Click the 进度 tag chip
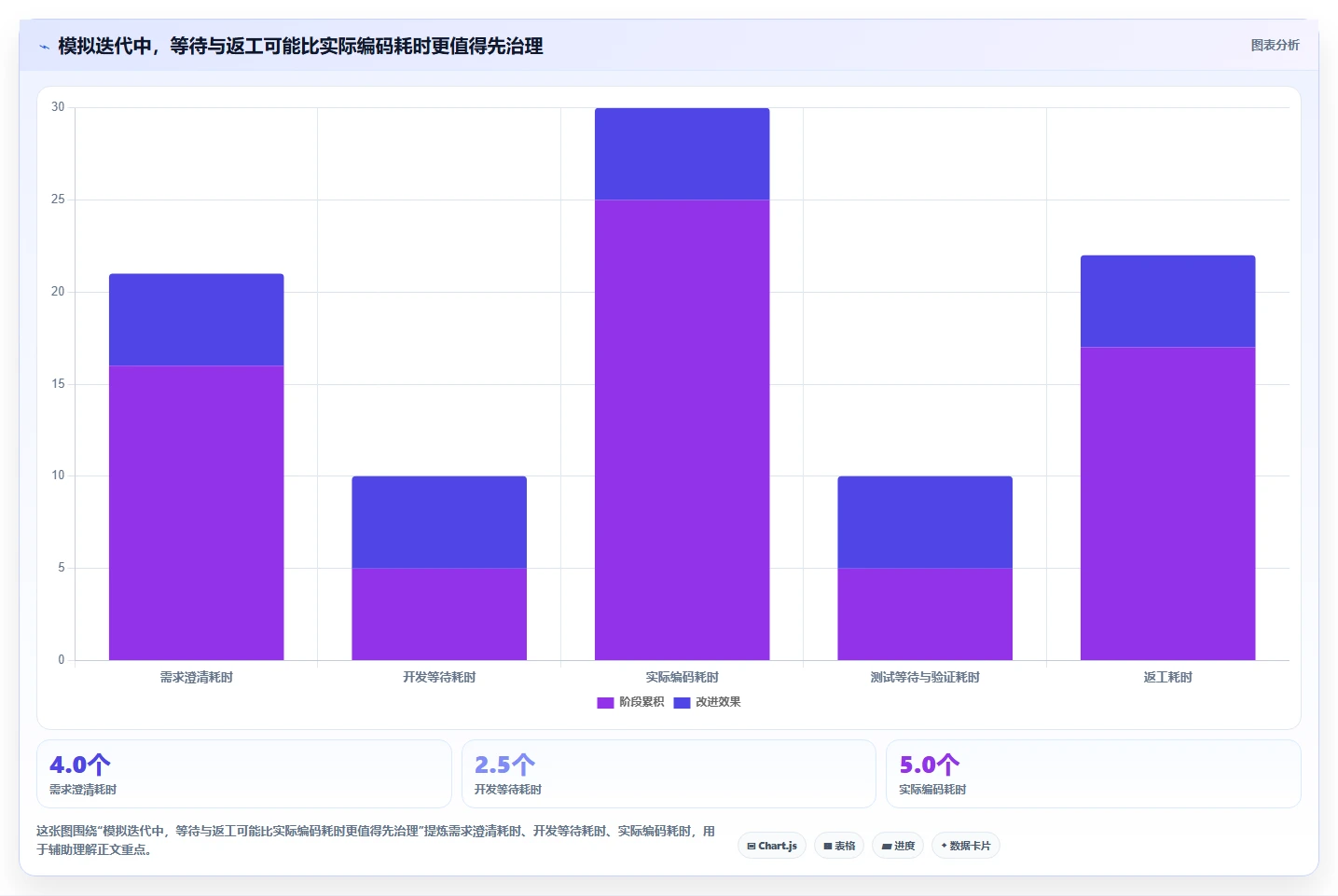The width and height of the screenshot is (1338, 896). [898, 846]
